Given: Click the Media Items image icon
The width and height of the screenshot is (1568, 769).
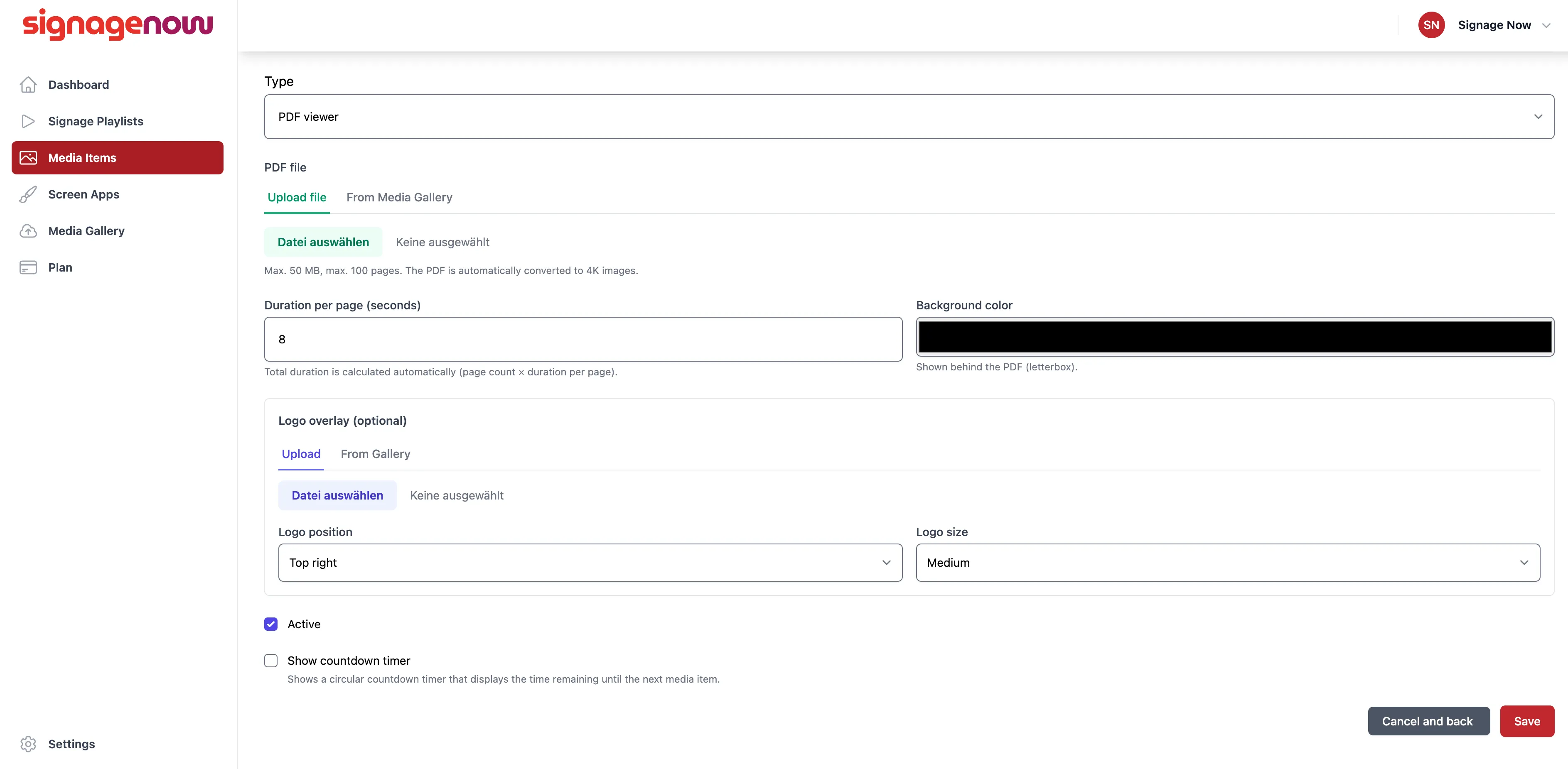Looking at the screenshot, I should [x=28, y=157].
